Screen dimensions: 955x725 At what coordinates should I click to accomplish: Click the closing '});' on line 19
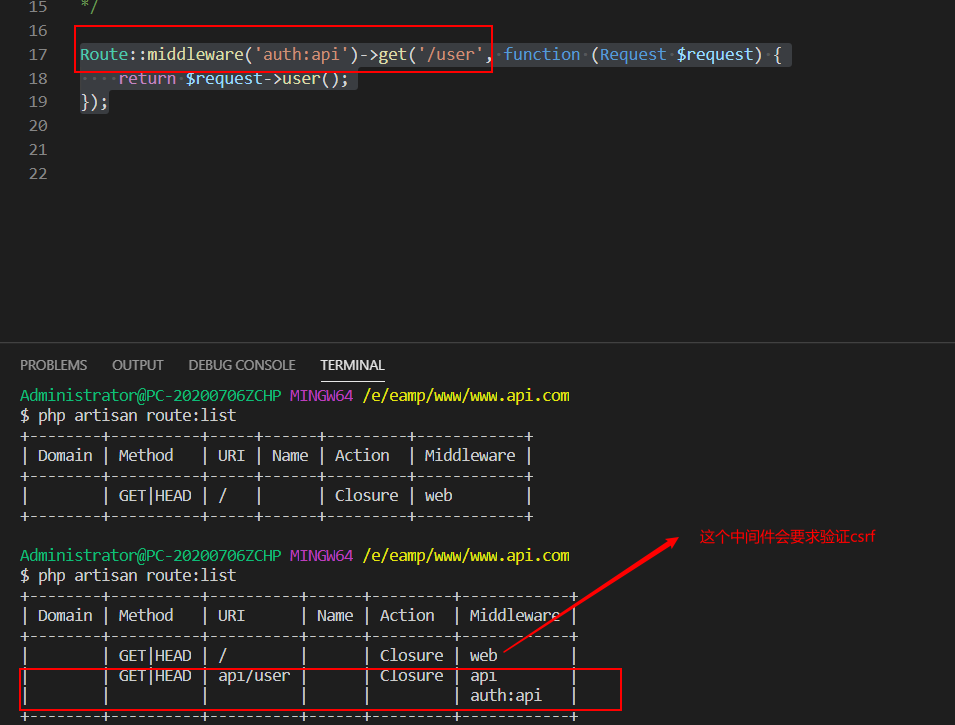[x=94, y=102]
